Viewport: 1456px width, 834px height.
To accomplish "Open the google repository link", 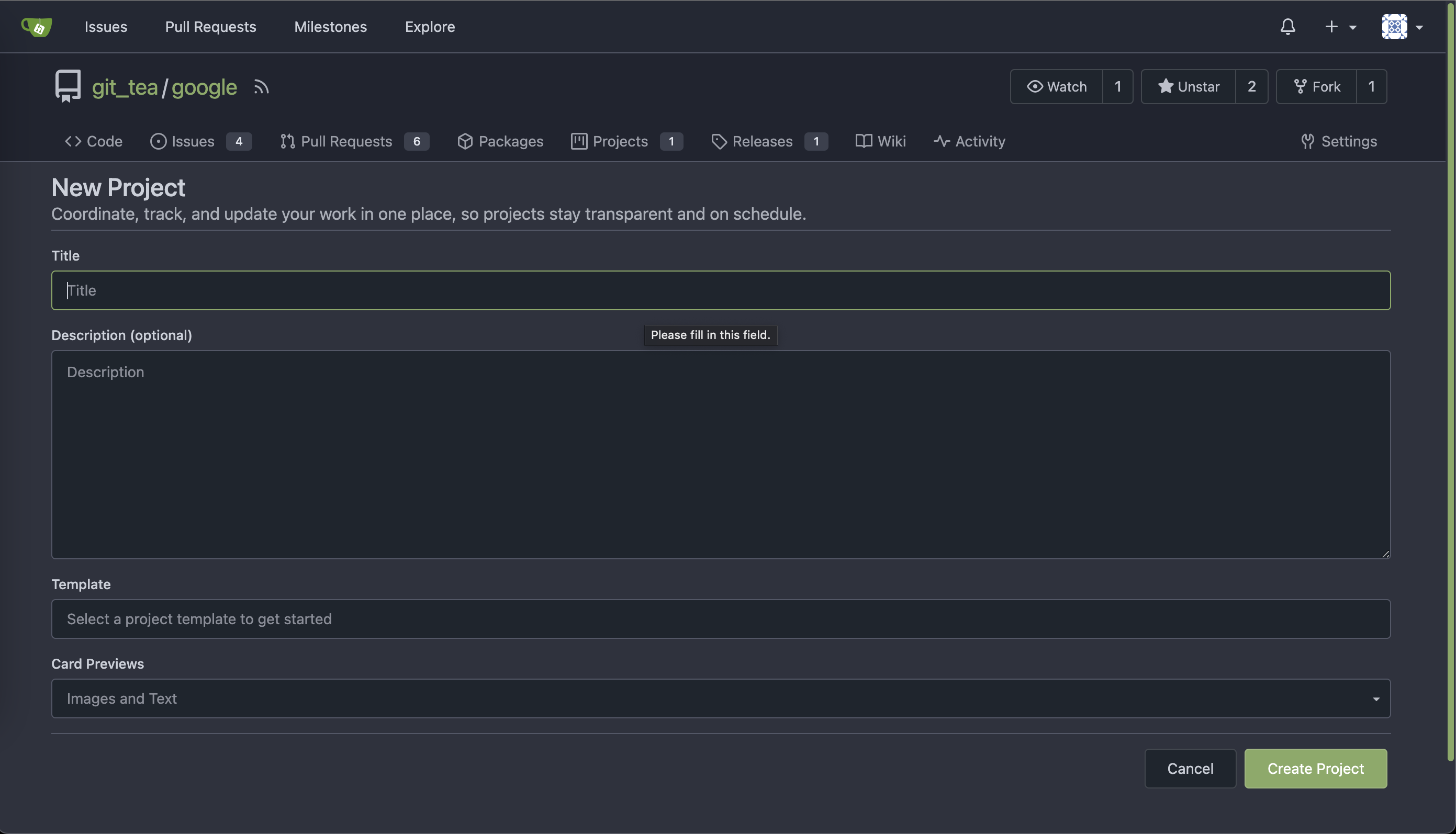I will 204,87.
